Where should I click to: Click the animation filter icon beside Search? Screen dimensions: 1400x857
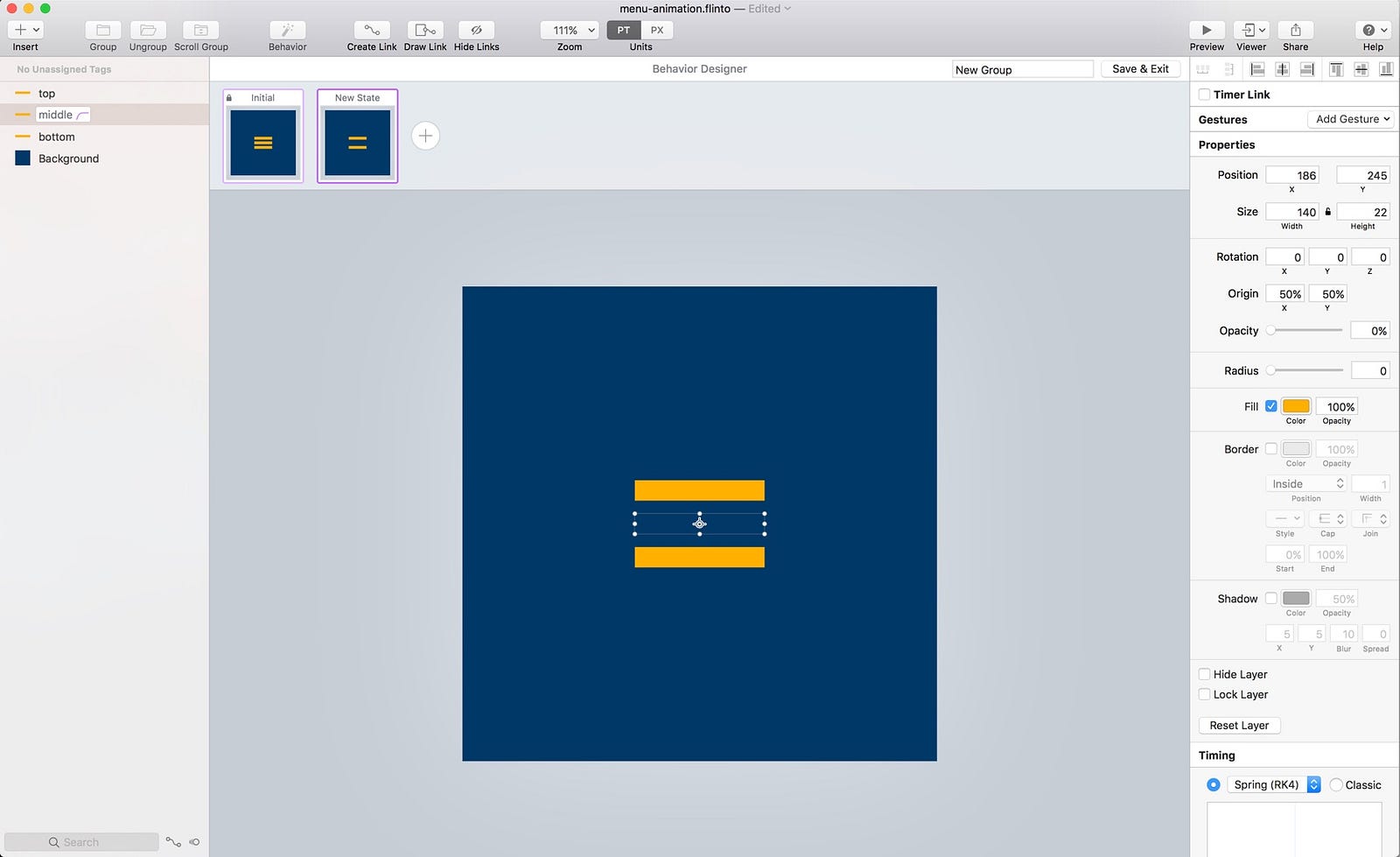click(x=194, y=842)
